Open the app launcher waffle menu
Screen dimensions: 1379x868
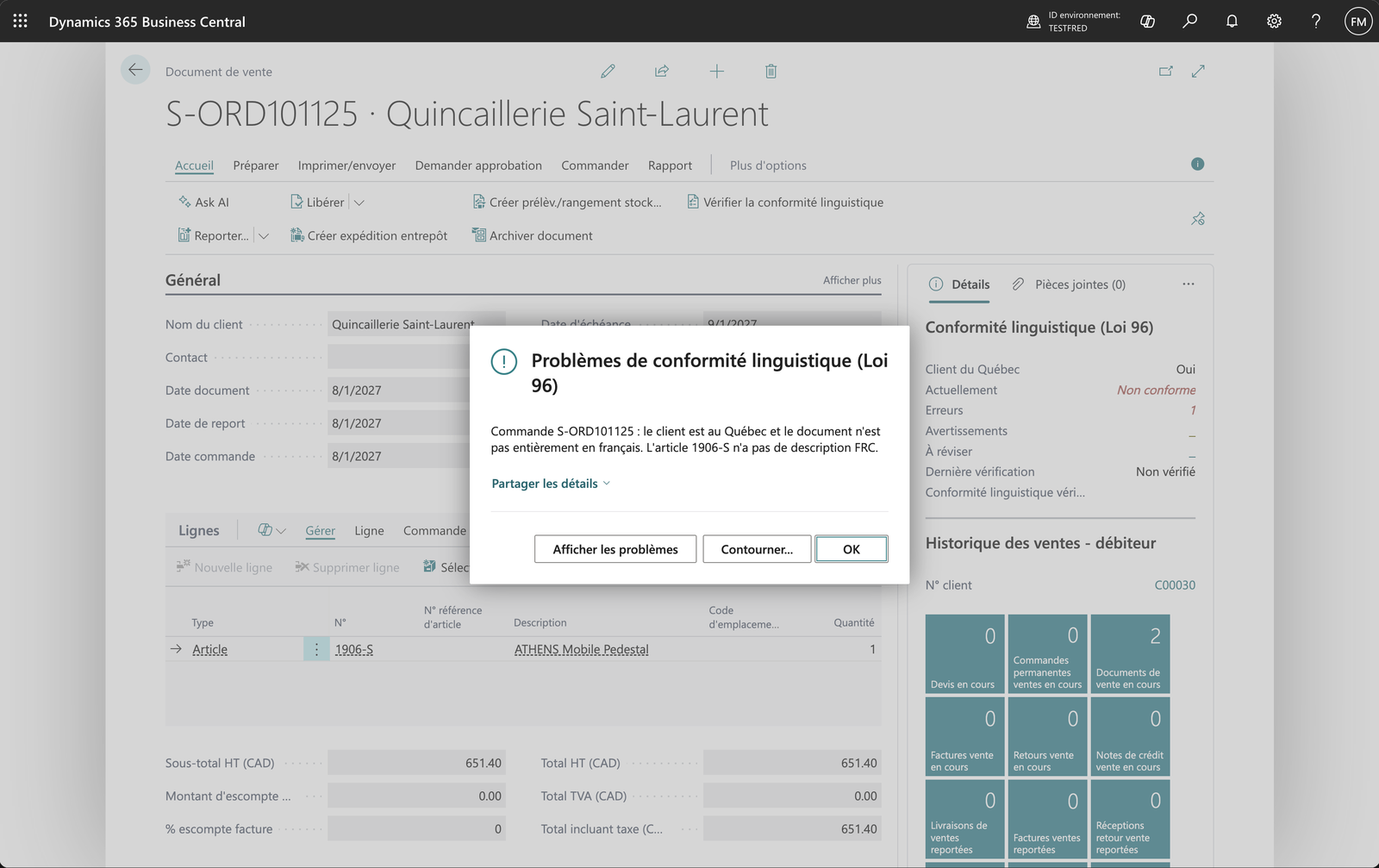point(21,21)
